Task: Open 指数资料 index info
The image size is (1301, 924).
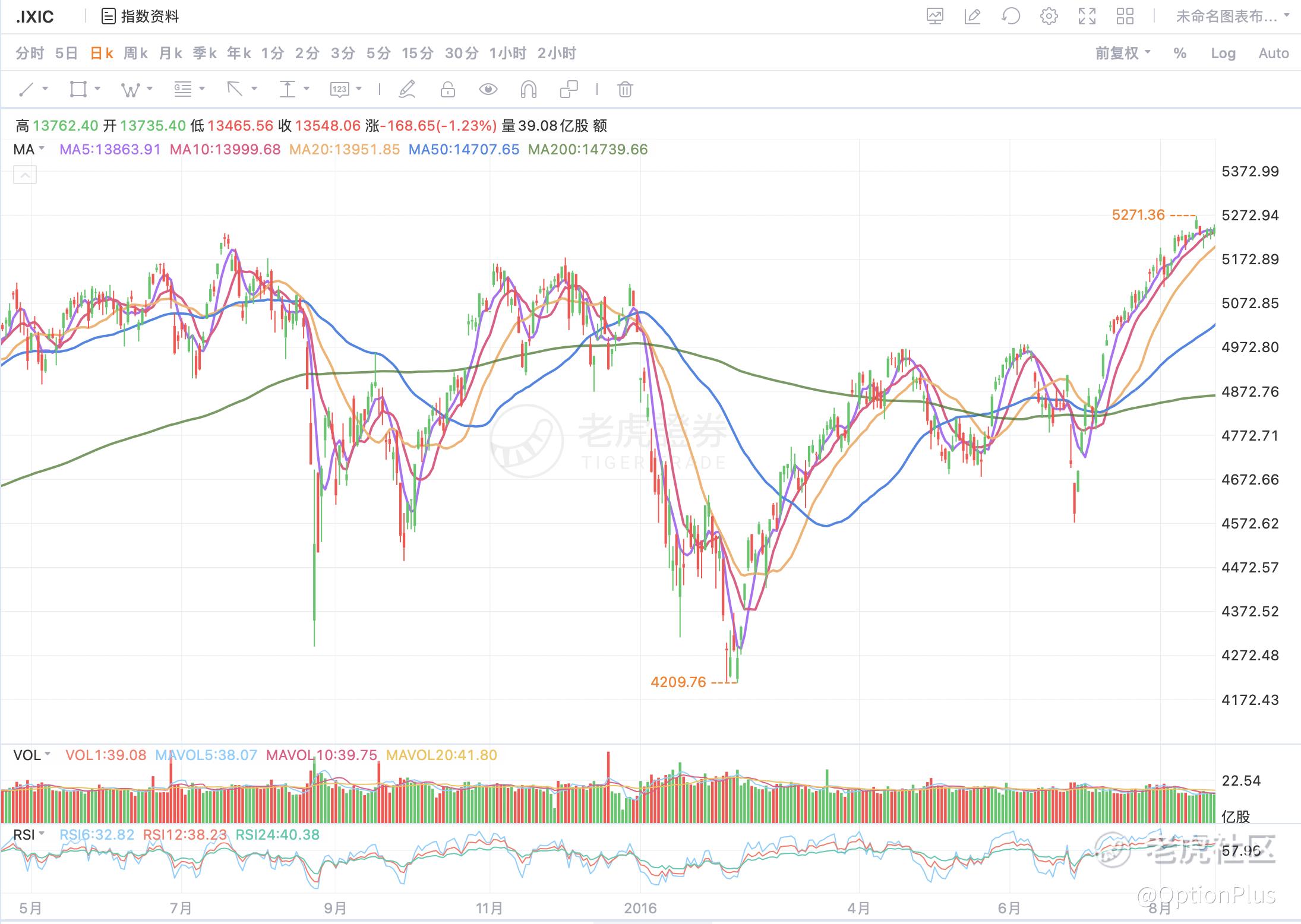Action: pyautogui.click(x=141, y=17)
